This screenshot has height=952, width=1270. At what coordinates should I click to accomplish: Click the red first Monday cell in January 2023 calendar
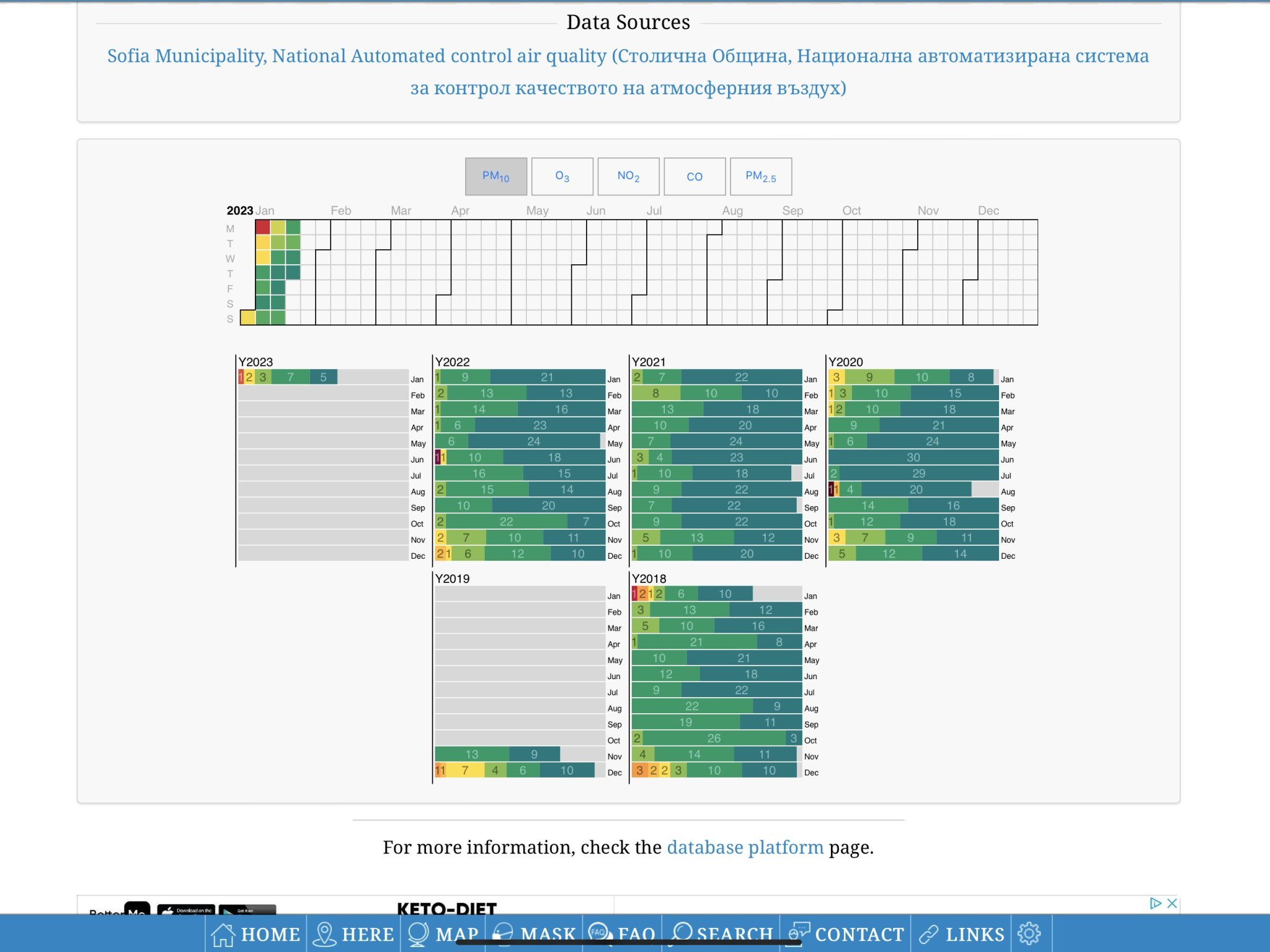262,227
